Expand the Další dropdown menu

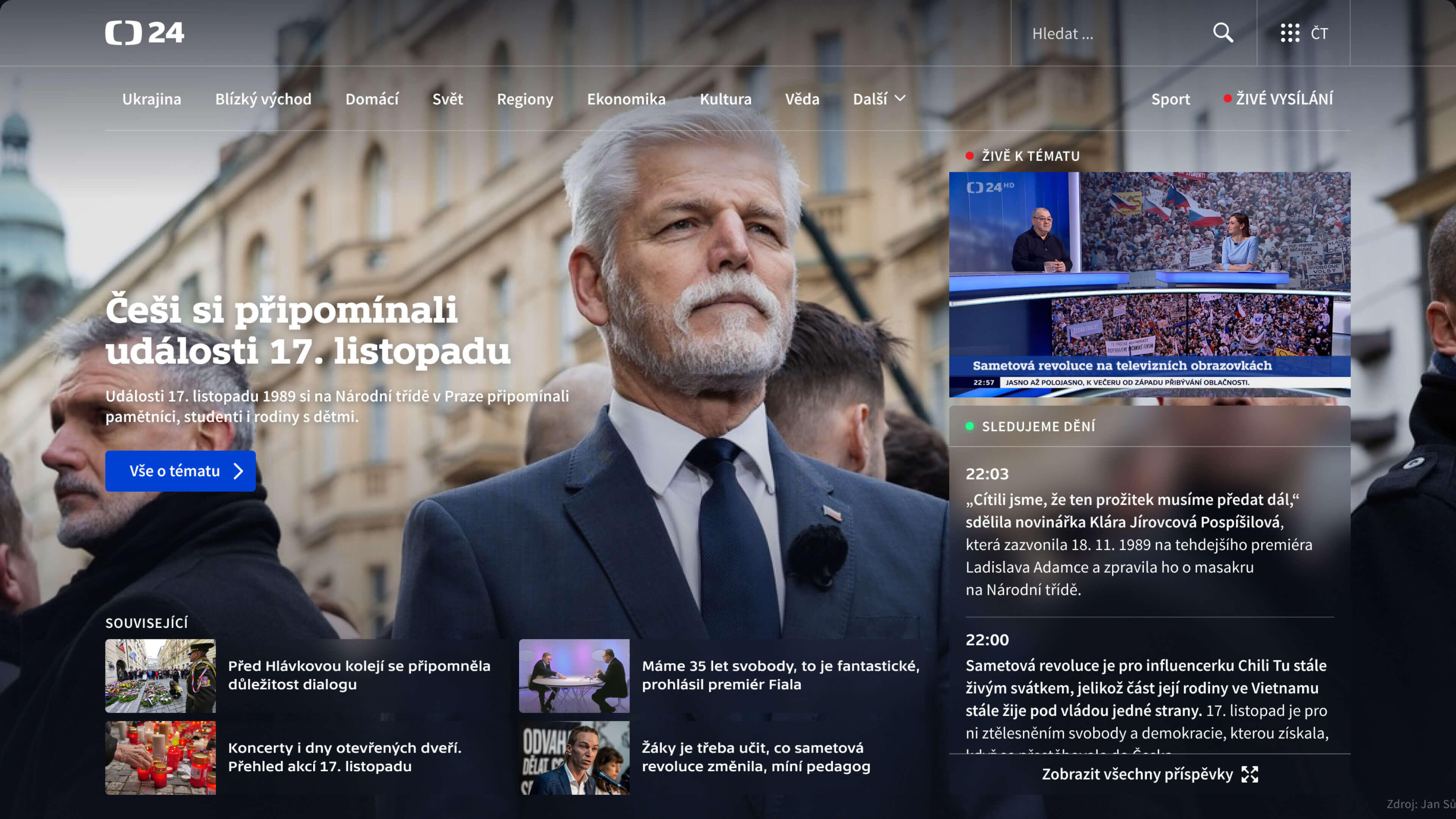(x=880, y=99)
